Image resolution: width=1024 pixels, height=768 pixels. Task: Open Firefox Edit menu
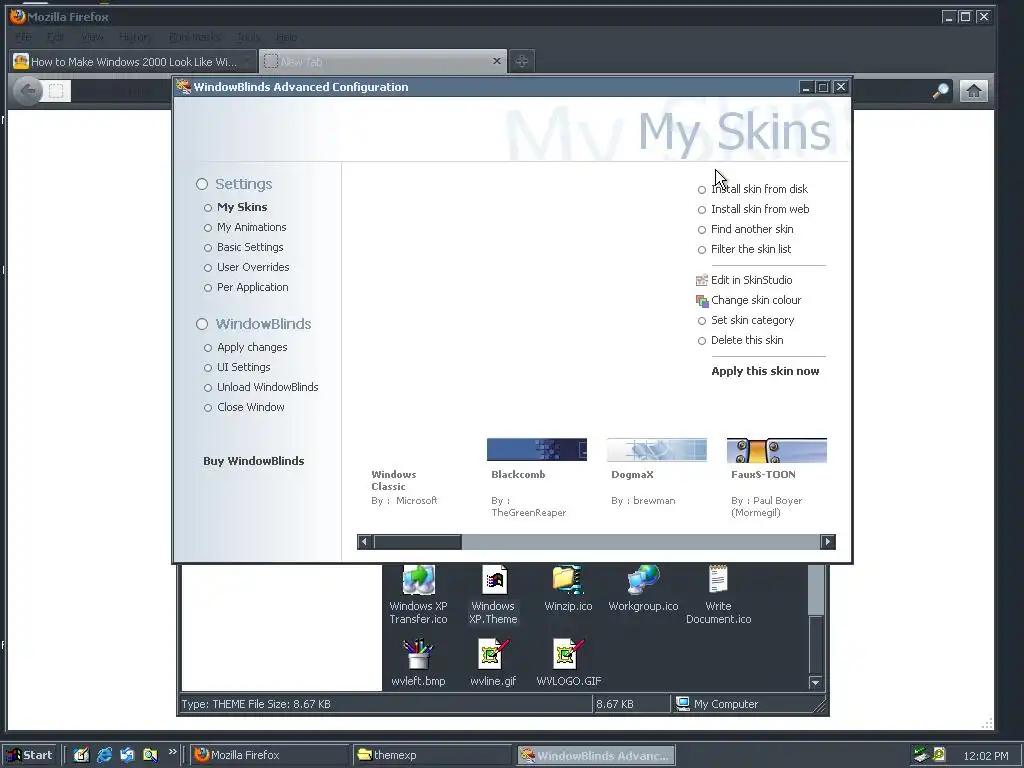click(56, 37)
